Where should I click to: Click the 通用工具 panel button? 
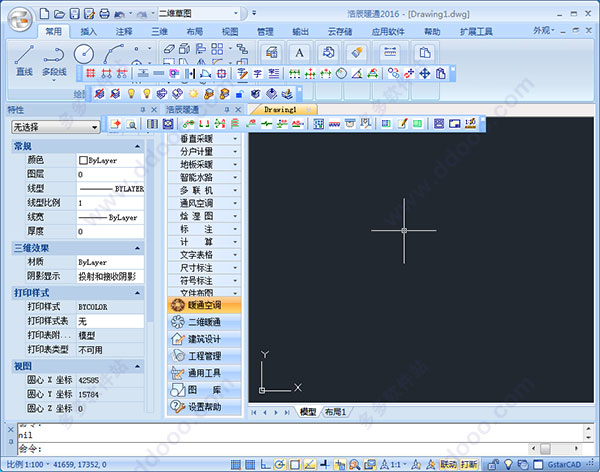[x=204, y=373]
